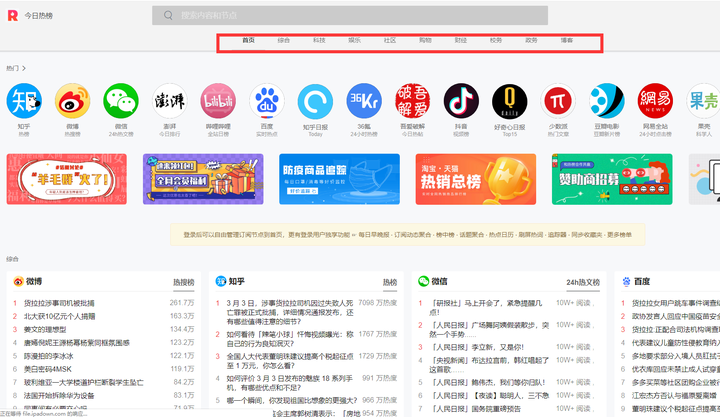720x417 pixels.
Task: Click the 百度 paw icon in card header
Action: (x=626, y=282)
